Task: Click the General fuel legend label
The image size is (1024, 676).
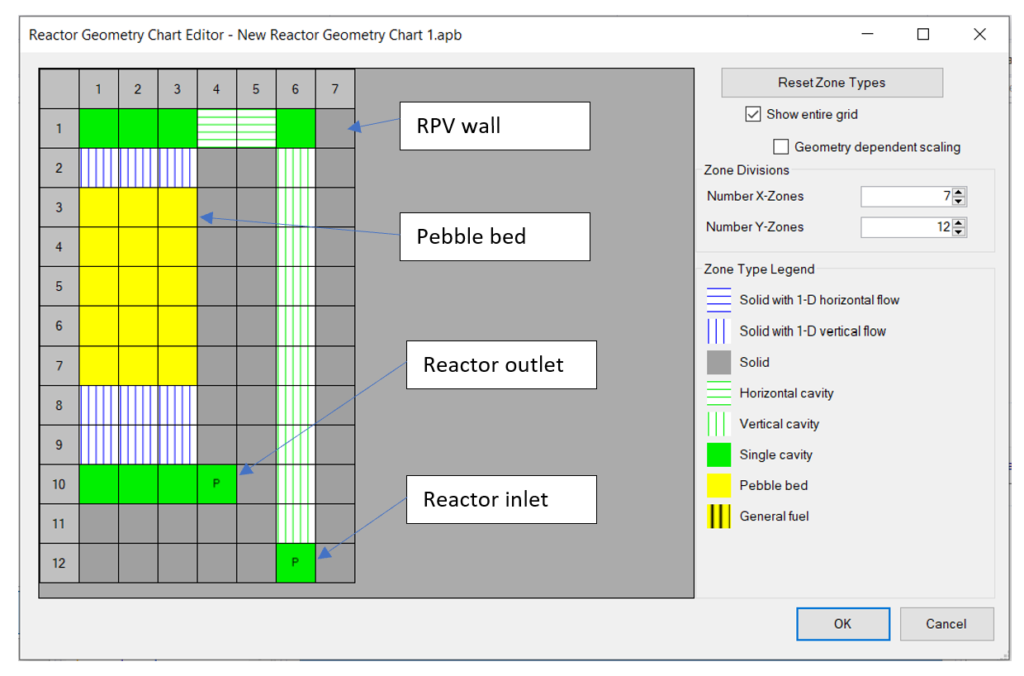Action: coord(774,516)
